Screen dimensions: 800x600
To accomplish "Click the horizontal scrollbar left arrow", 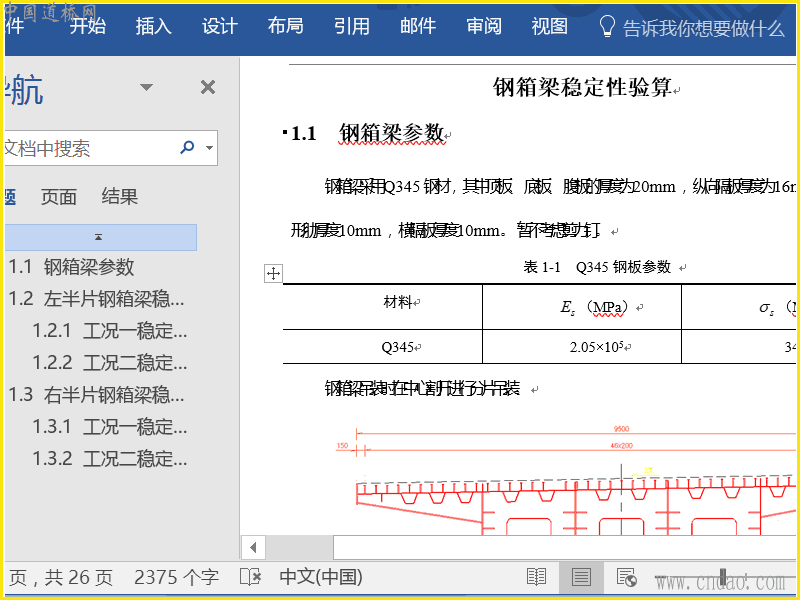I will coord(253,548).
